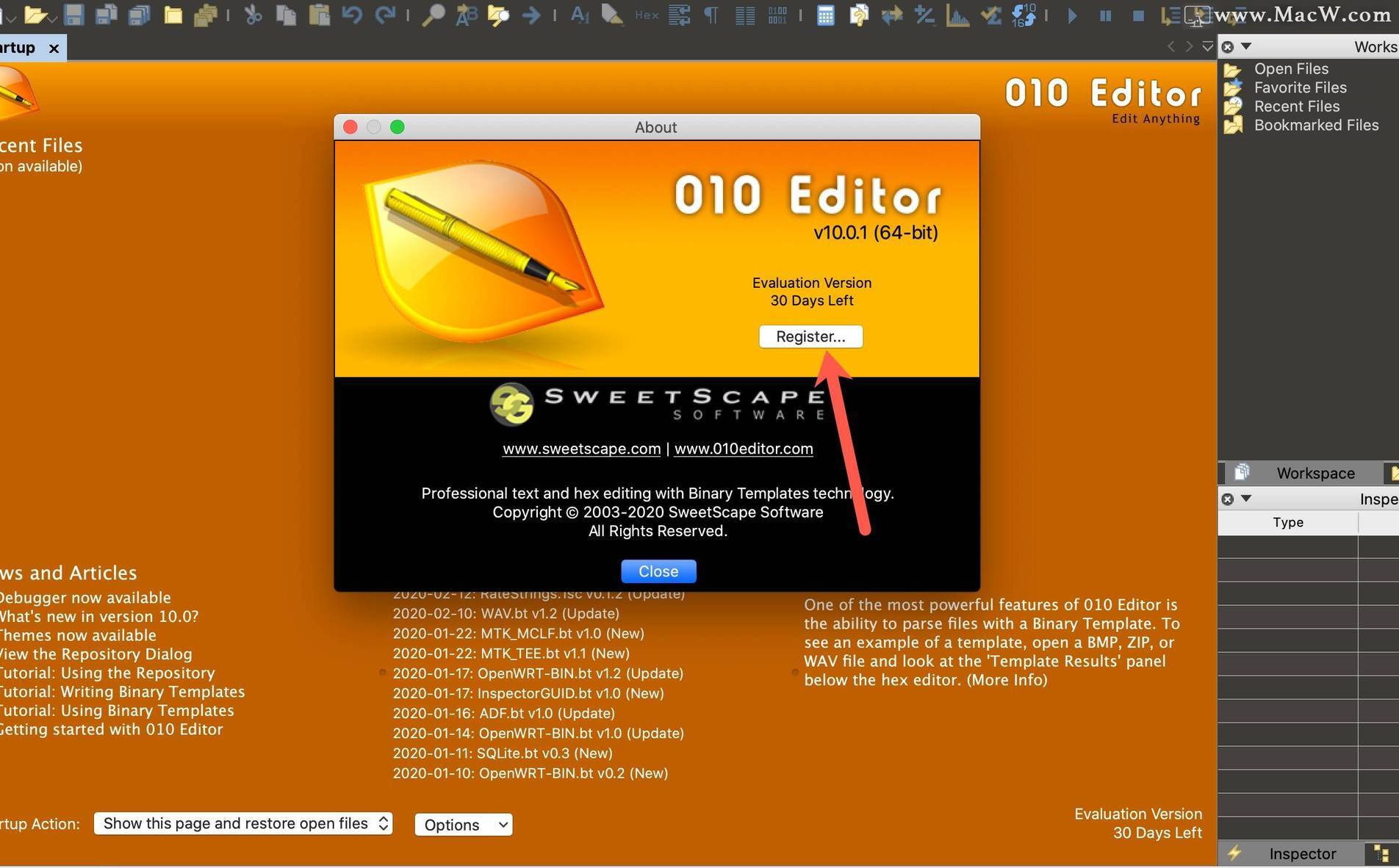Open Find with the magnifier icon
This screenshot has width=1399, height=868.
pyautogui.click(x=433, y=15)
